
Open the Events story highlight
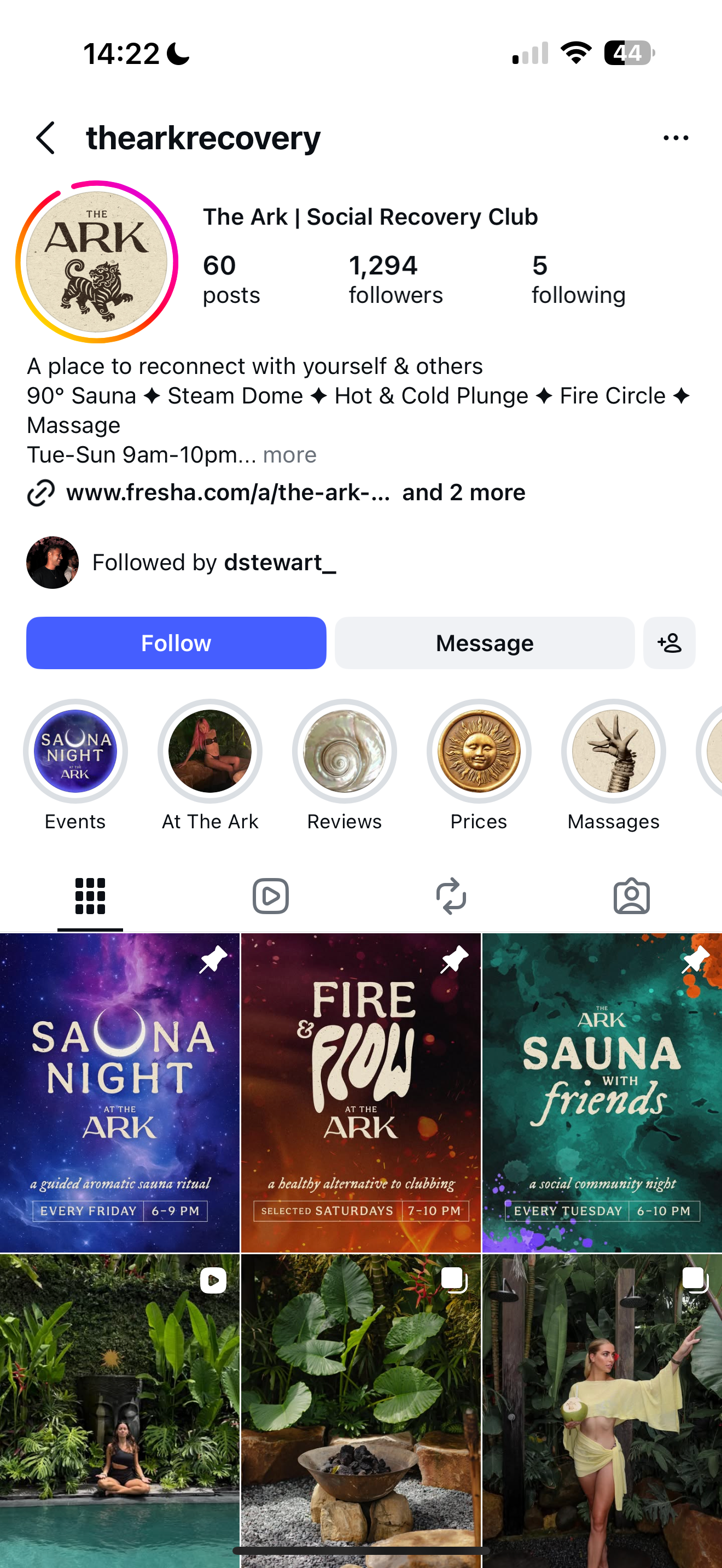[x=75, y=751]
